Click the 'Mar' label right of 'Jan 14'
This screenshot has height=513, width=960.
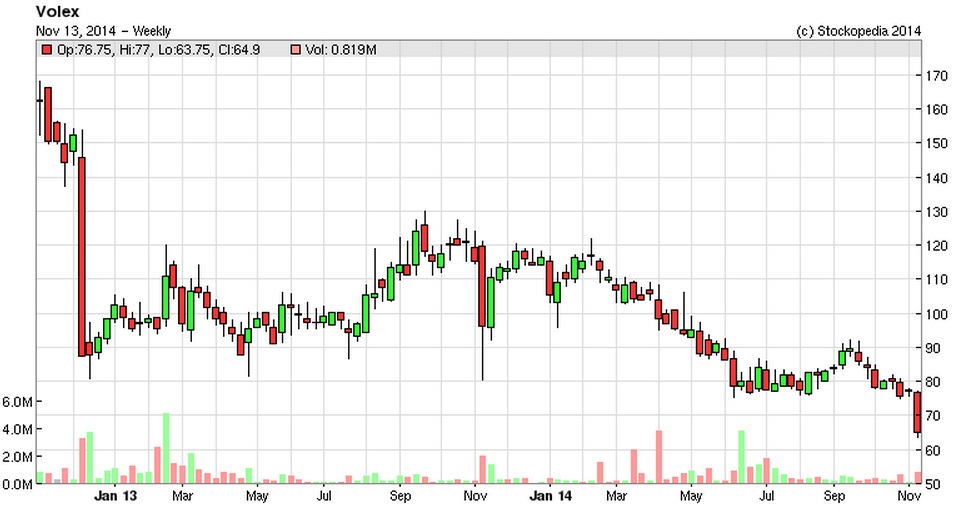[616, 496]
